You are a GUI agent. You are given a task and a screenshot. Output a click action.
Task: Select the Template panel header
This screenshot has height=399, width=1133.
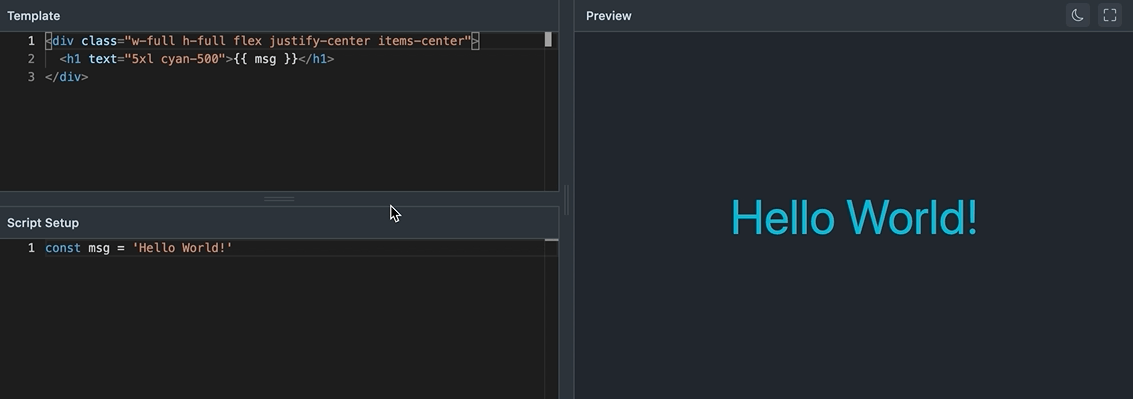[x=279, y=15]
